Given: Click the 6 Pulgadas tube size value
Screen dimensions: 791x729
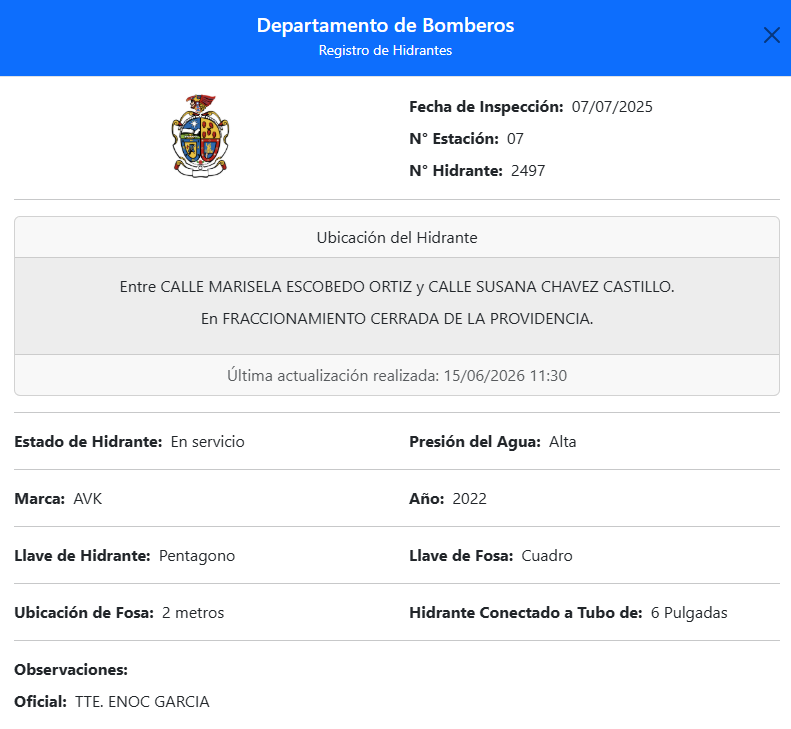Looking at the screenshot, I should click(x=689, y=613).
